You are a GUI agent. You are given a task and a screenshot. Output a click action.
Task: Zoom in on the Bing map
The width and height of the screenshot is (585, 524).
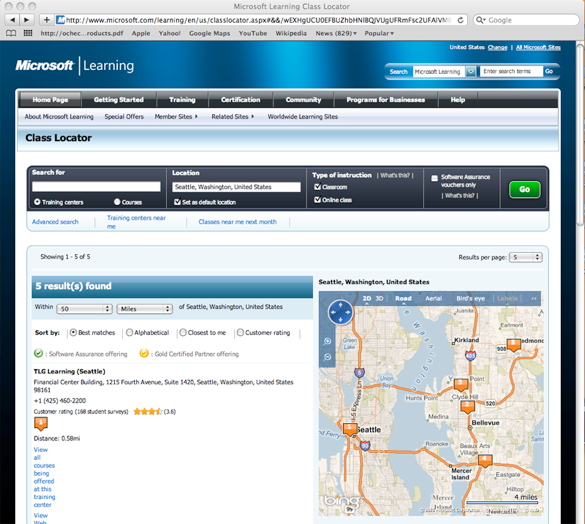coord(327,341)
